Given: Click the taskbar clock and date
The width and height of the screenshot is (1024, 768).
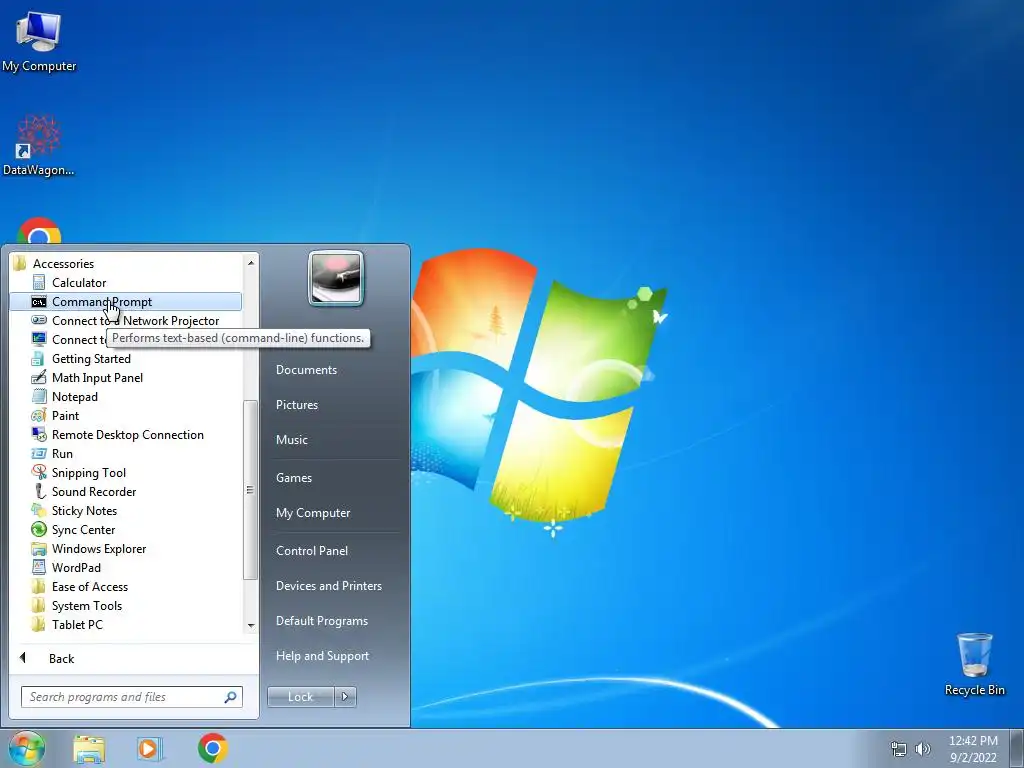Looking at the screenshot, I should (973, 749).
